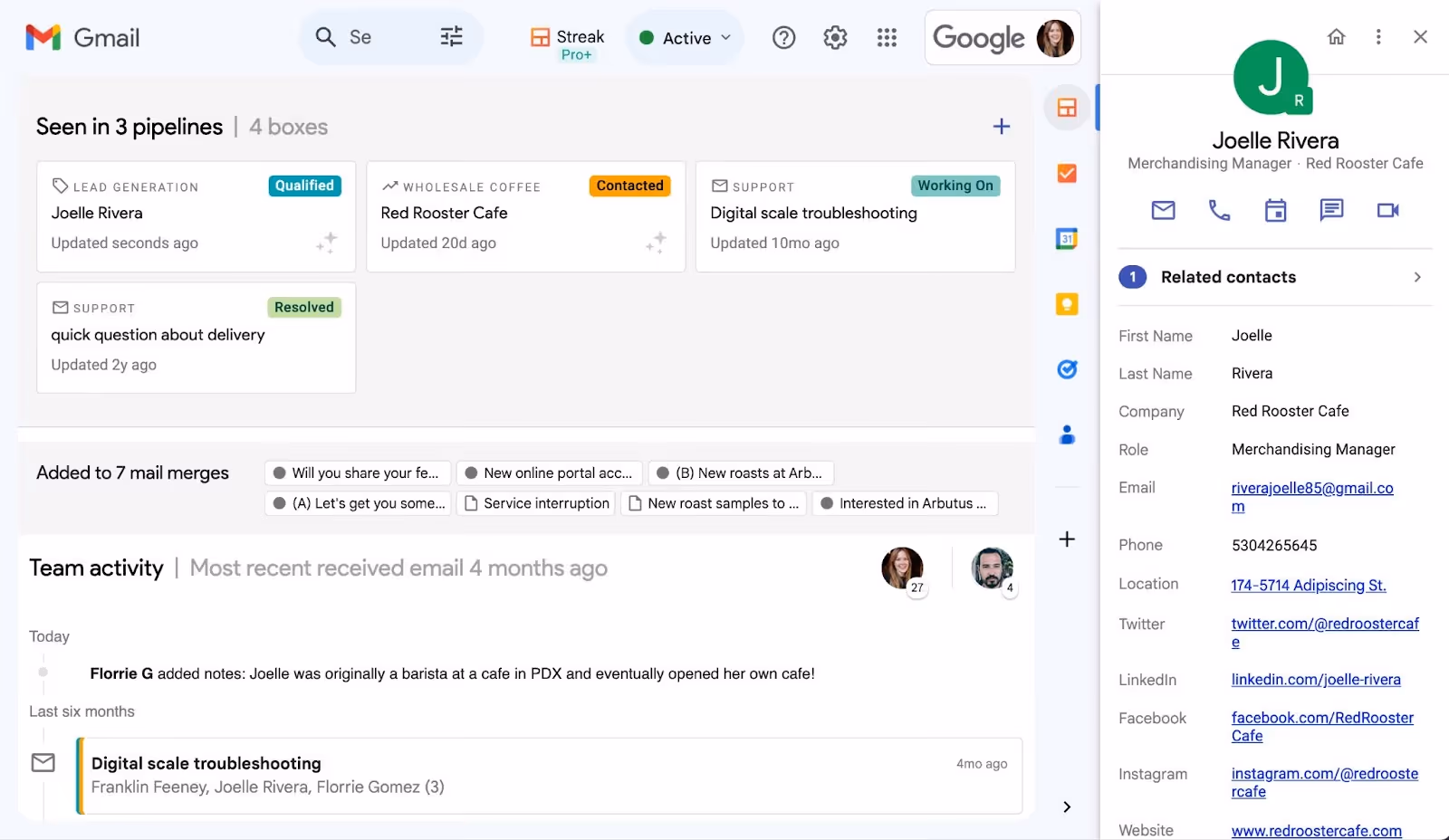
Task: Open blue checkmark Tasks icon in sidebar
Action: click(1067, 369)
